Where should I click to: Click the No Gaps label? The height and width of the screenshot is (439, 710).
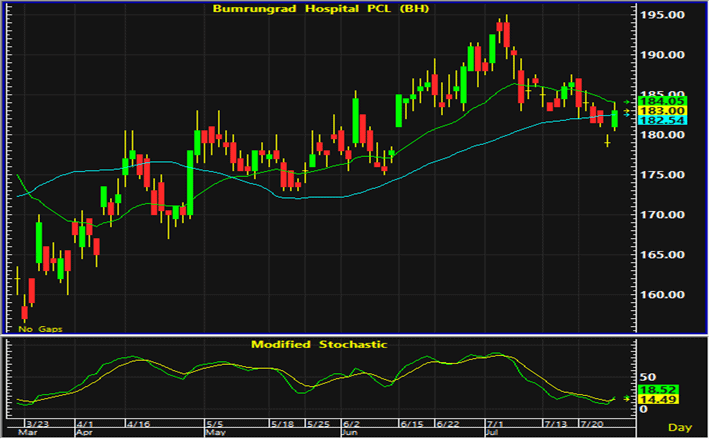(40, 329)
